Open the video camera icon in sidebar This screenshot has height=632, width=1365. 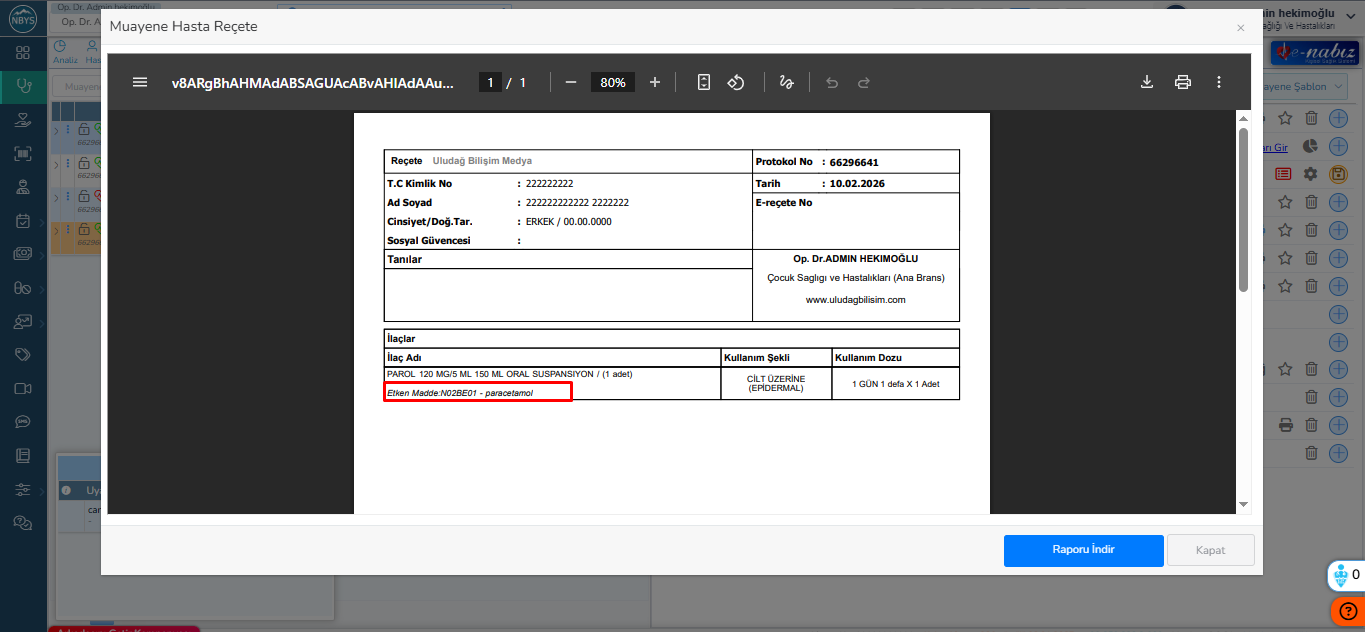[23, 389]
